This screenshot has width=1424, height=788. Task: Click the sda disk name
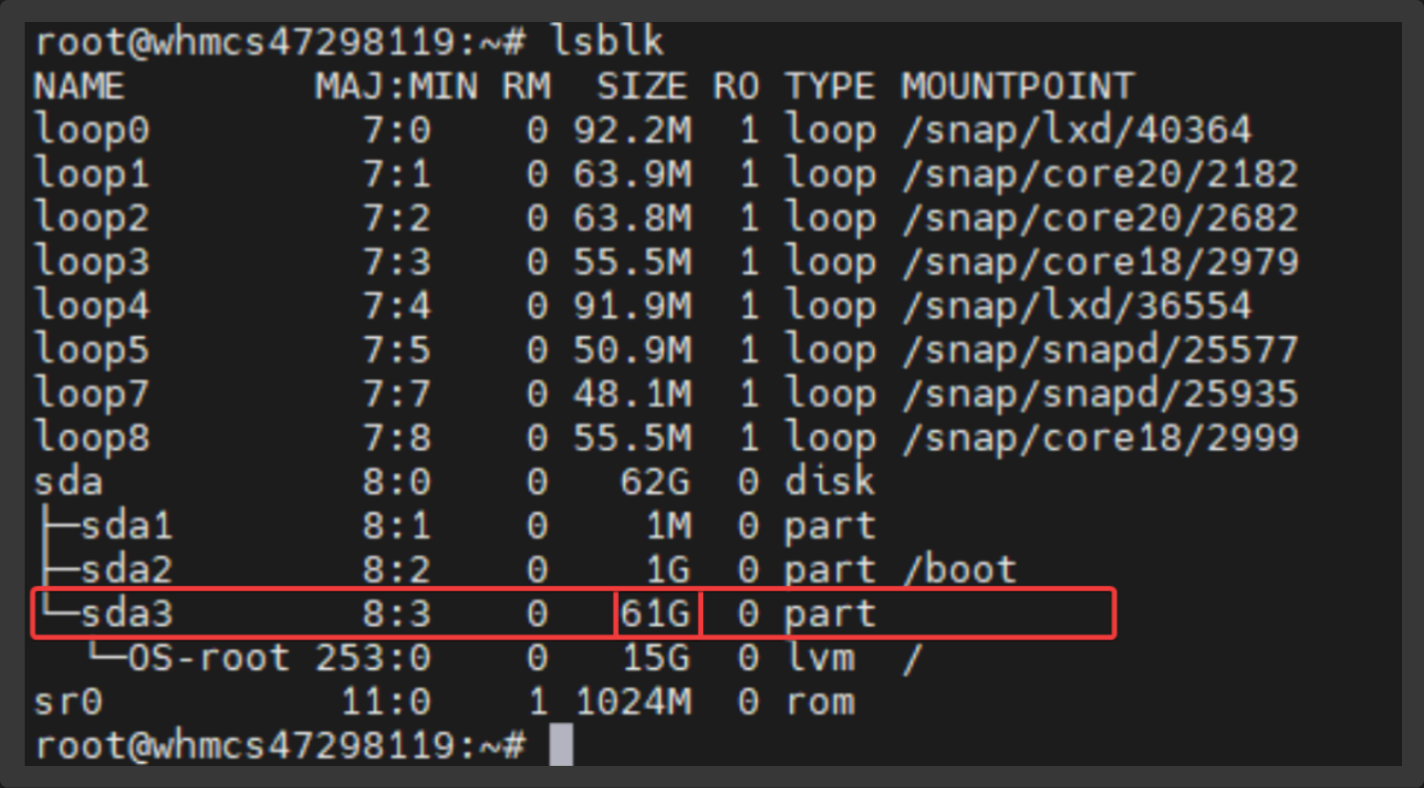(68, 482)
